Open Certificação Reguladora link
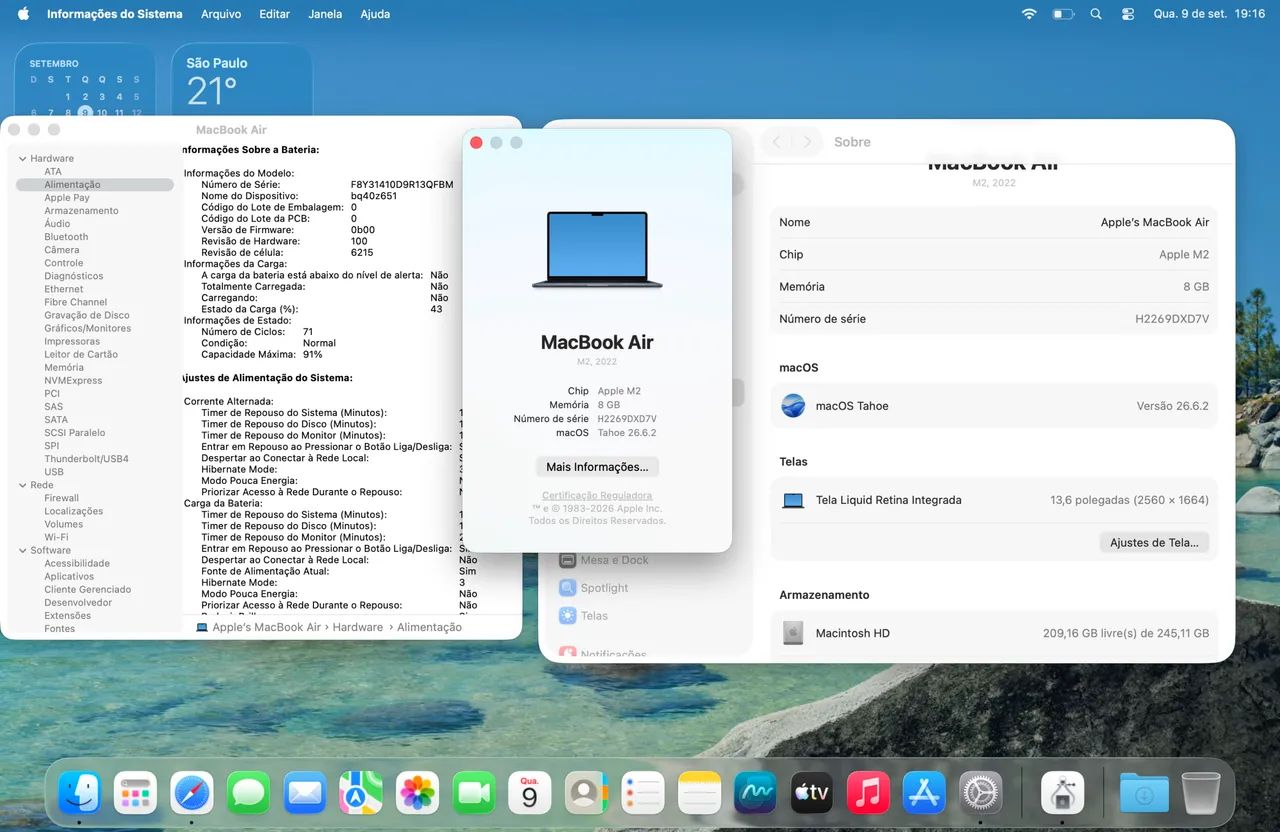This screenshot has width=1280, height=832. pyautogui.click(x=597, y=495)
